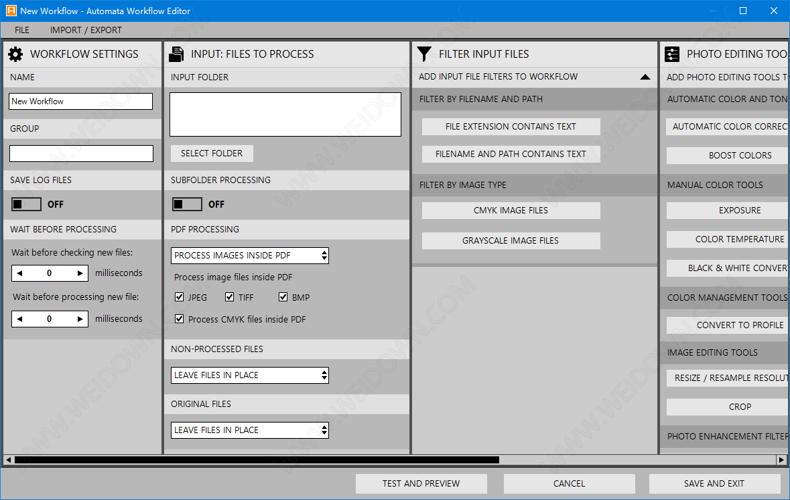Image resolution: width=790 pixels, height=500 pixels.
Task: Click the Workflow Settings gear icon
Action: coord(16,54)
